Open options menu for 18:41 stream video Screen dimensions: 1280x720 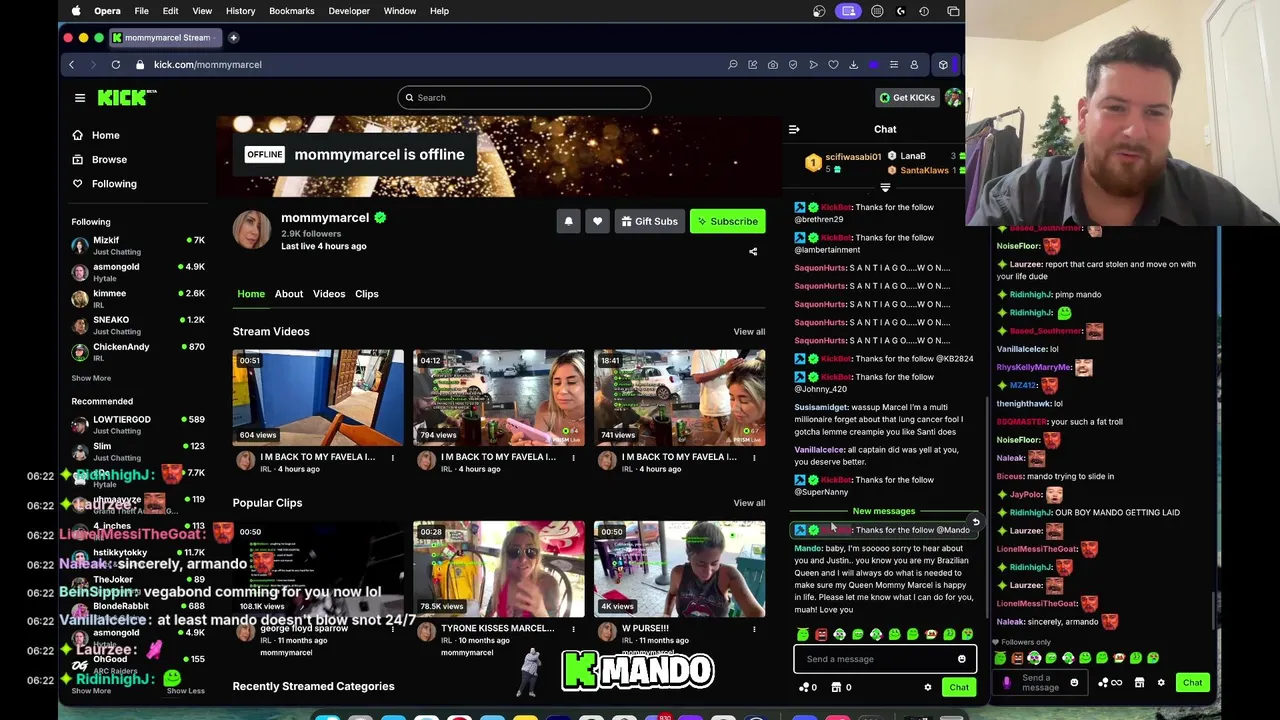(x=754, y=458)
